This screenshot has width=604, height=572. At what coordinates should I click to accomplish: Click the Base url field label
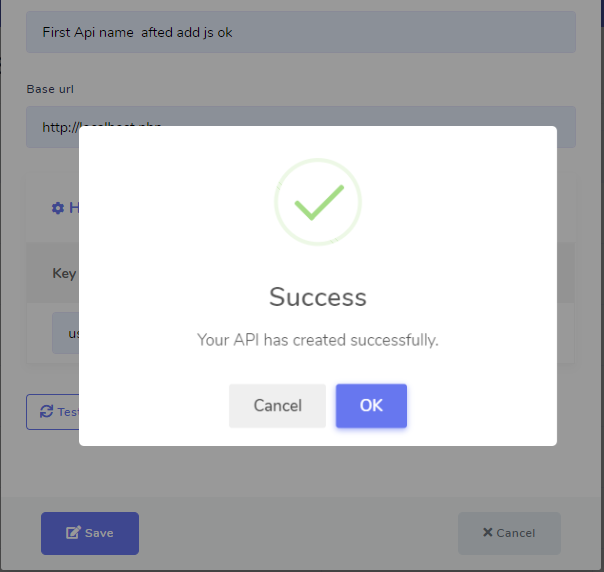tap(50, 89)
